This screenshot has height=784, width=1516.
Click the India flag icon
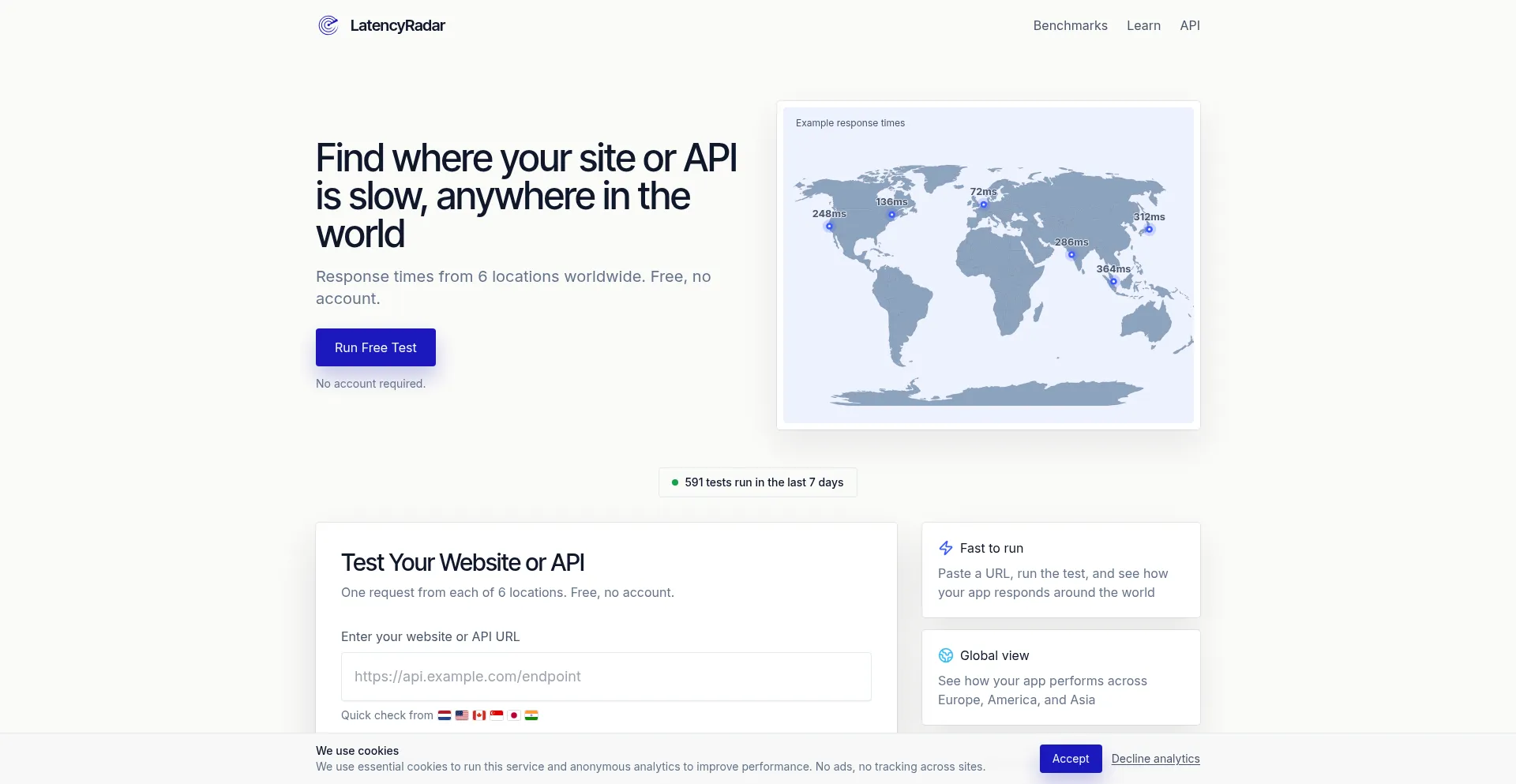click(531, 715)
